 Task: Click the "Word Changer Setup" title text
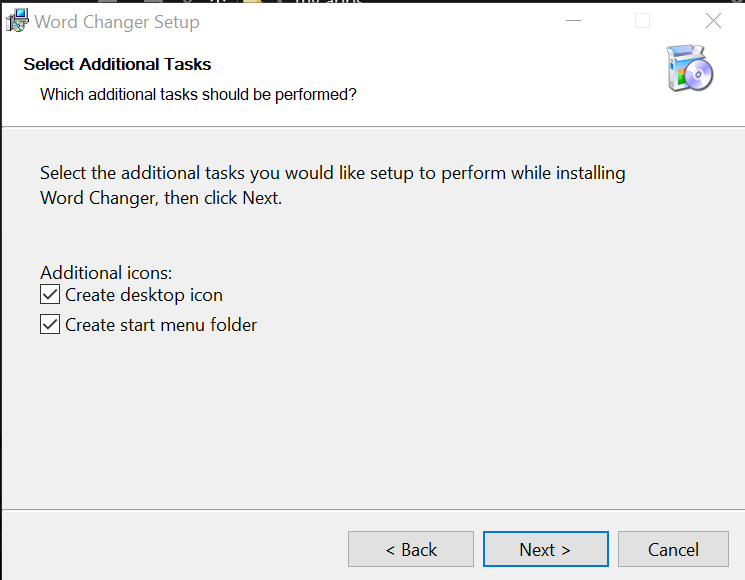tap(117, 21)
